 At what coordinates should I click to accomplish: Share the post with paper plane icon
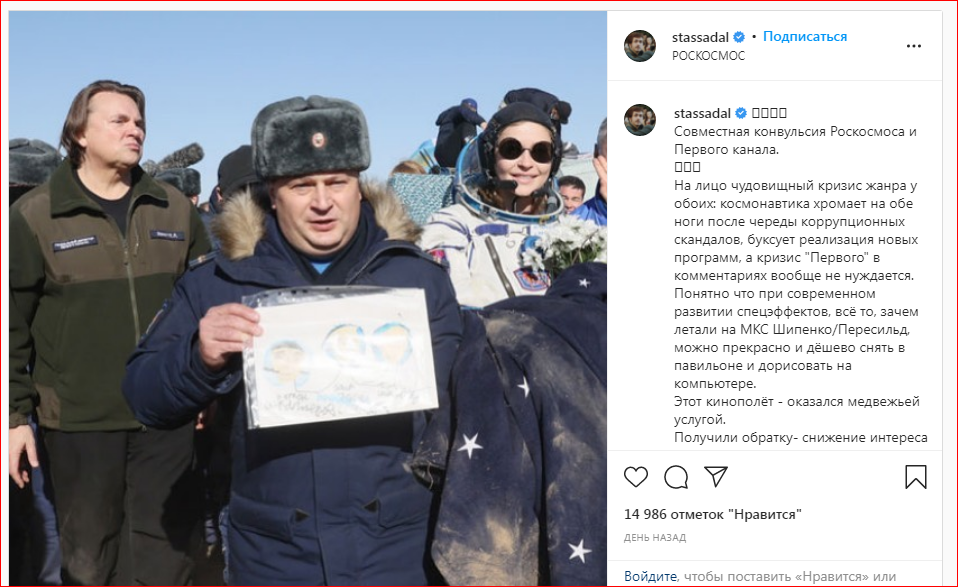(716, 476)
